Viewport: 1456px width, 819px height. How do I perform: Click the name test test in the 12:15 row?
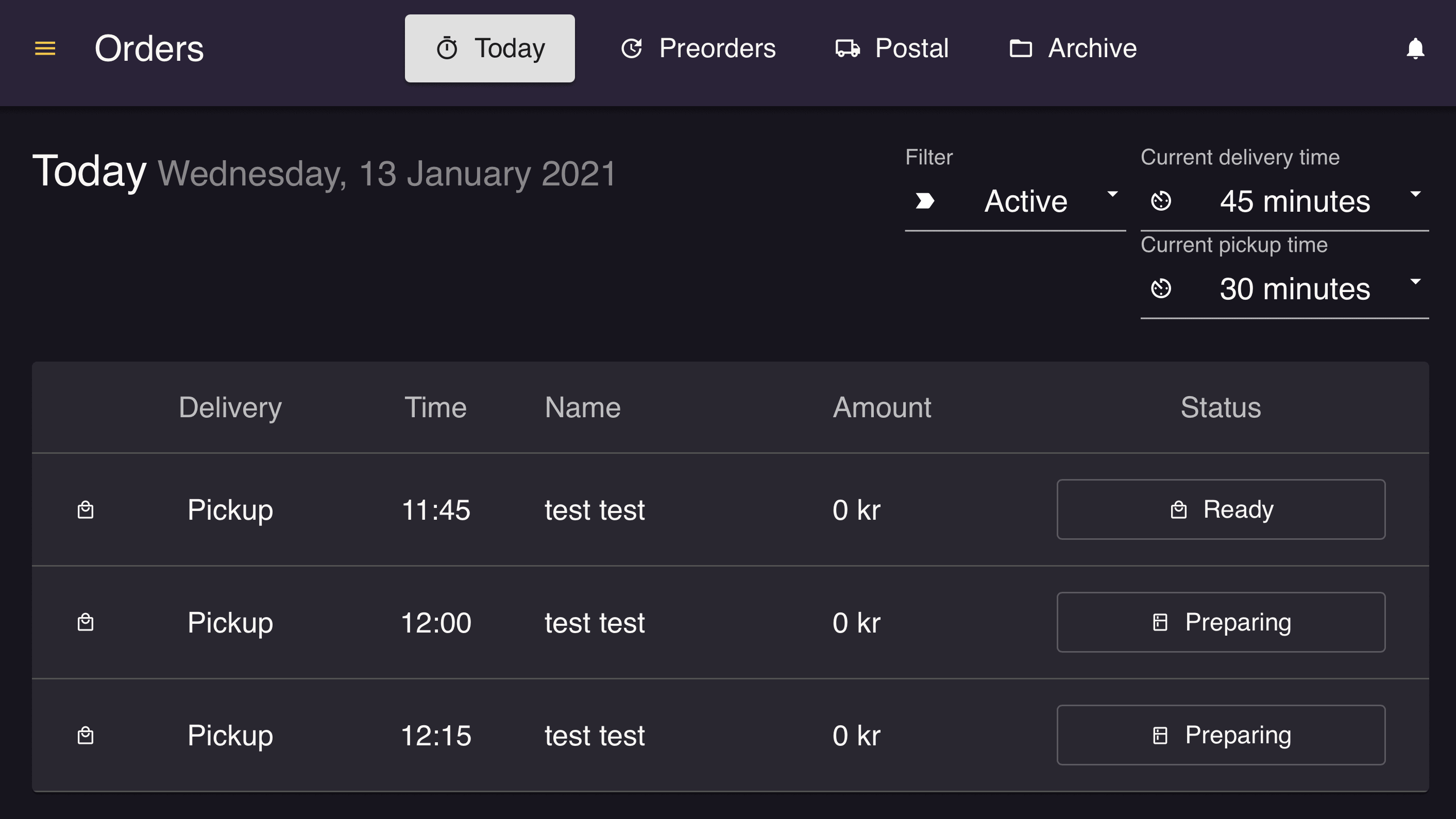(x=595, y=736)
